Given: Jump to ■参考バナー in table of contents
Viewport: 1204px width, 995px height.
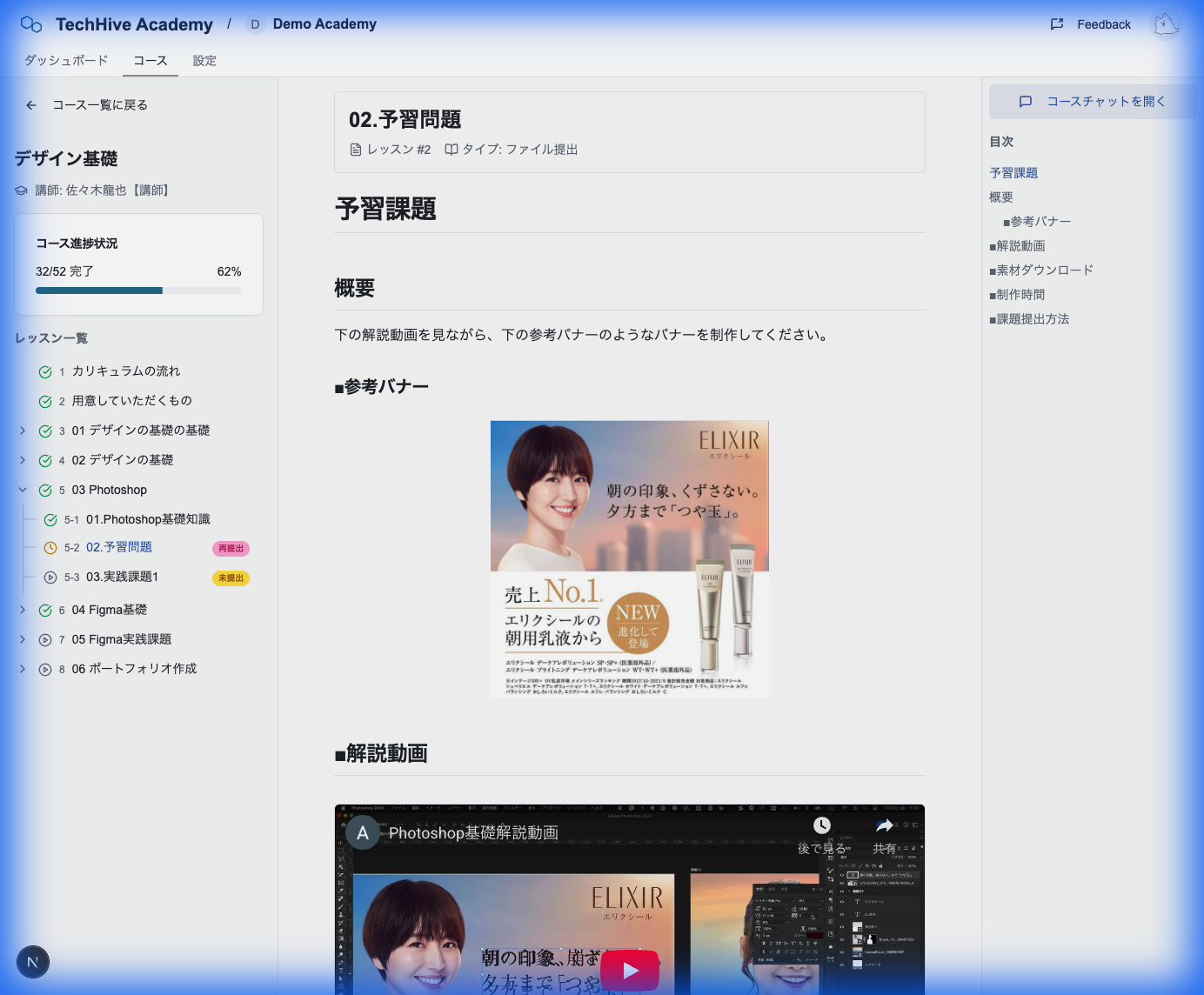Looking at the screenshot, I should [x=1037, y=222].
